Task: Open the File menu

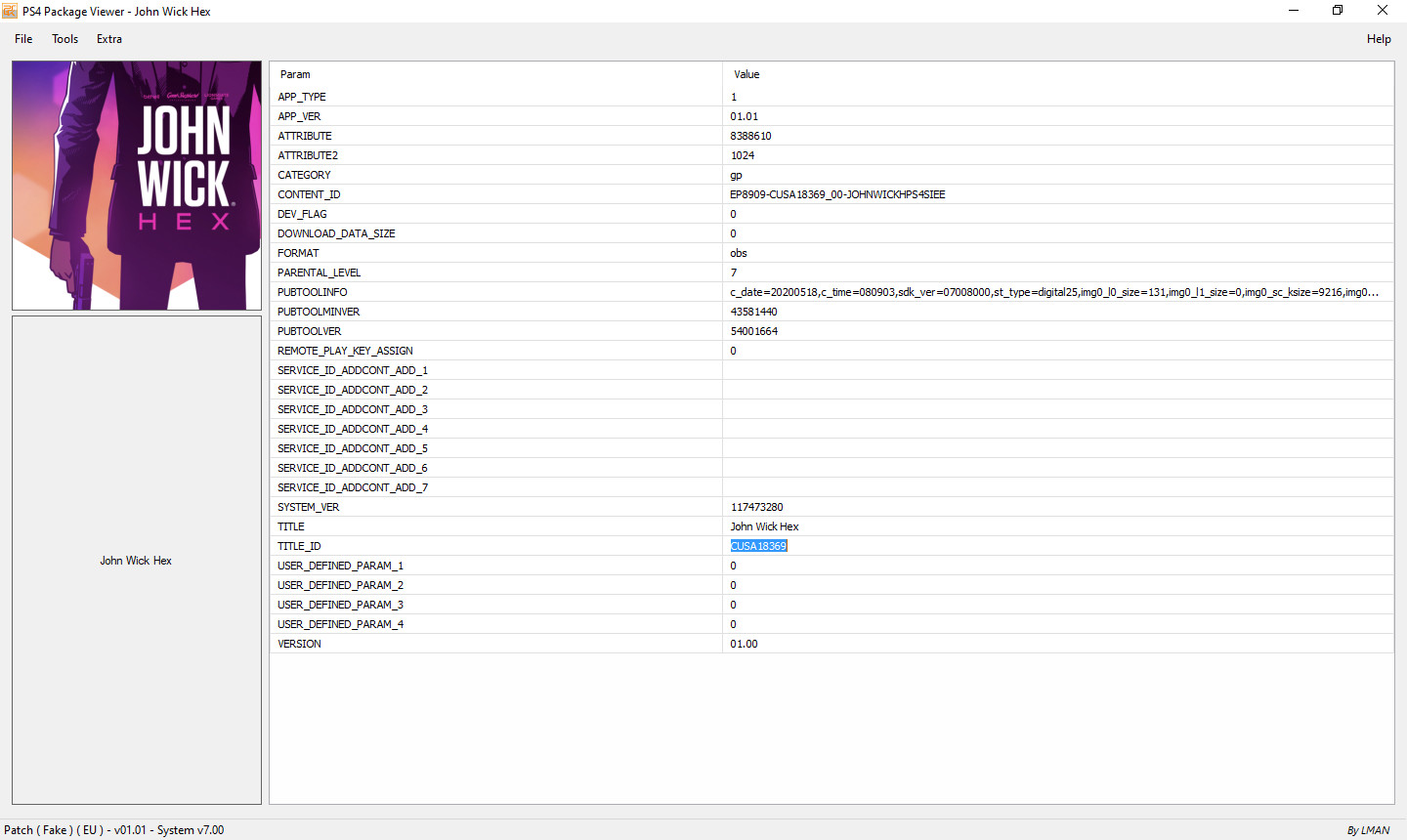Action: 23,39
